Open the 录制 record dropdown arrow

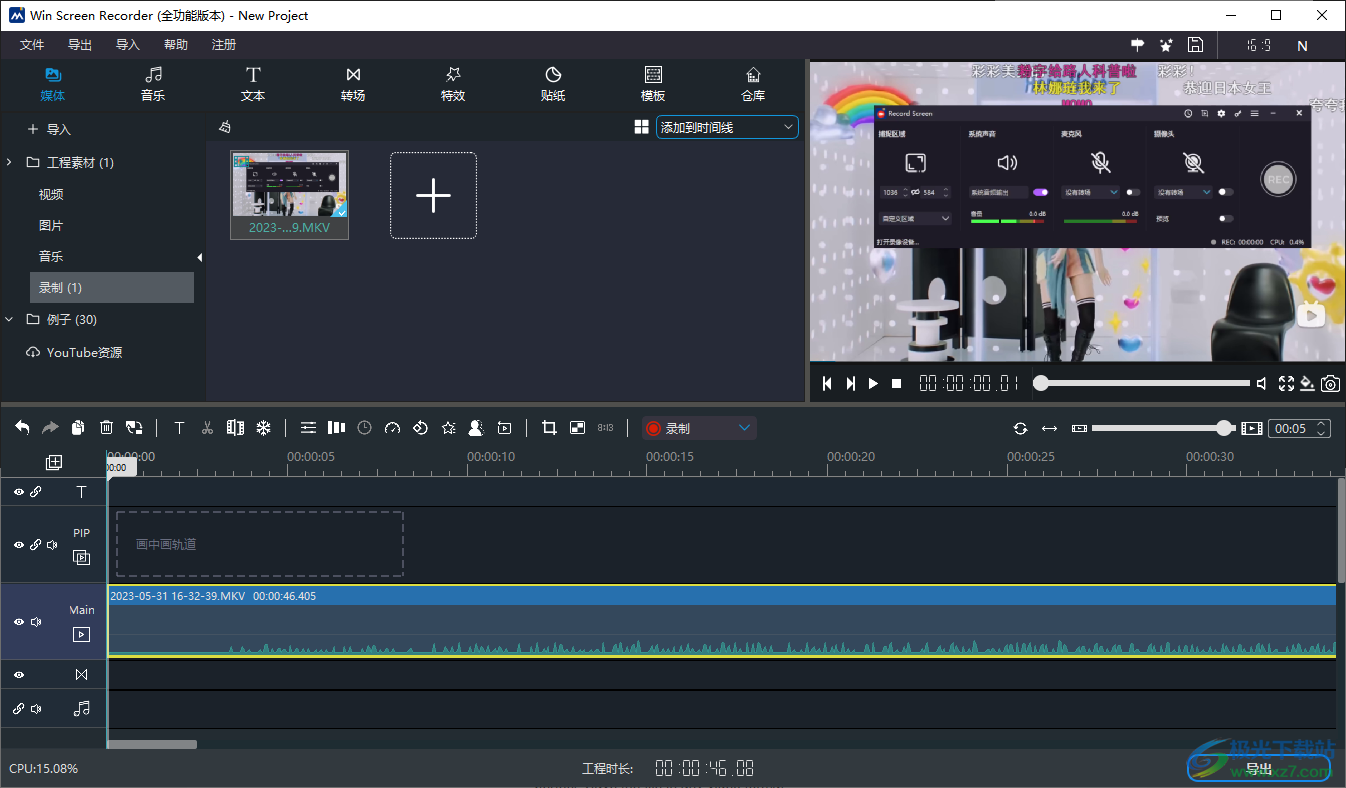744,428
